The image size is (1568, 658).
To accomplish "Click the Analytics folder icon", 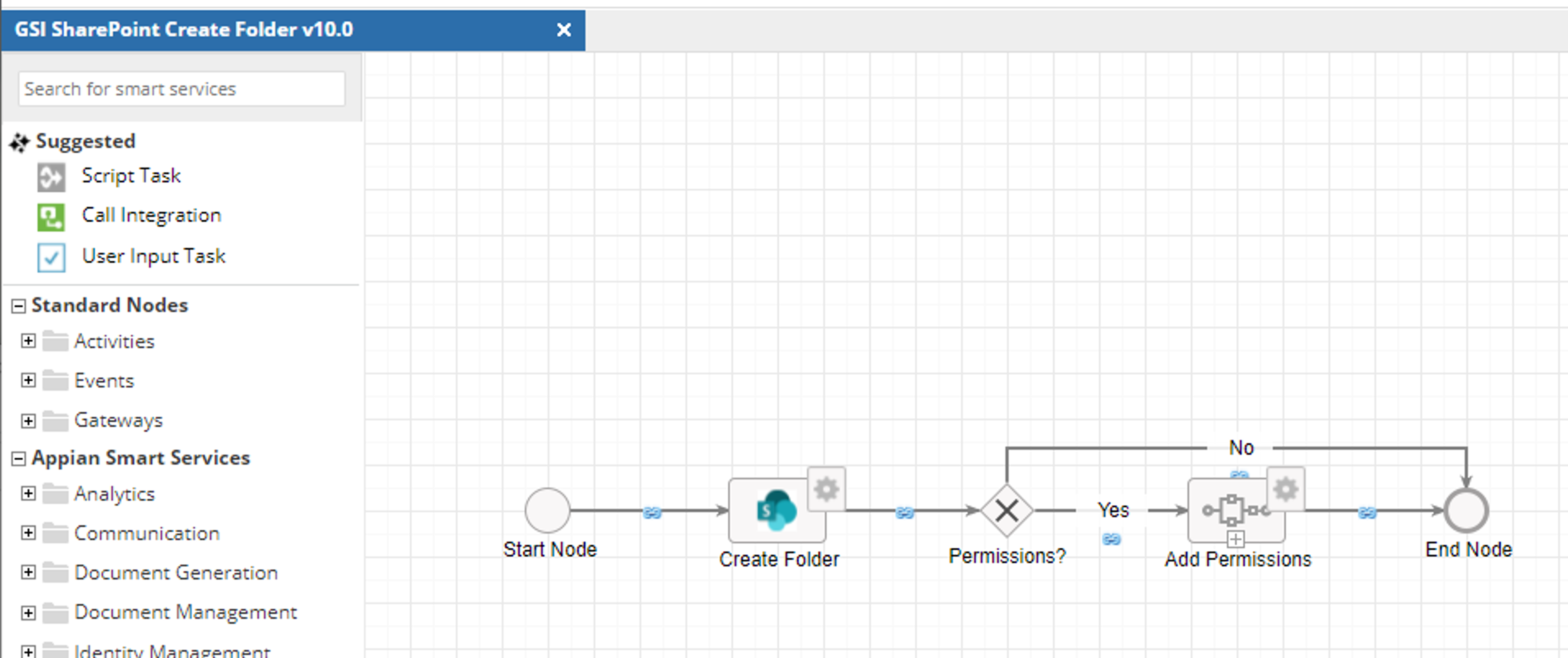I will pyautogui.click(x=56, y=494).
